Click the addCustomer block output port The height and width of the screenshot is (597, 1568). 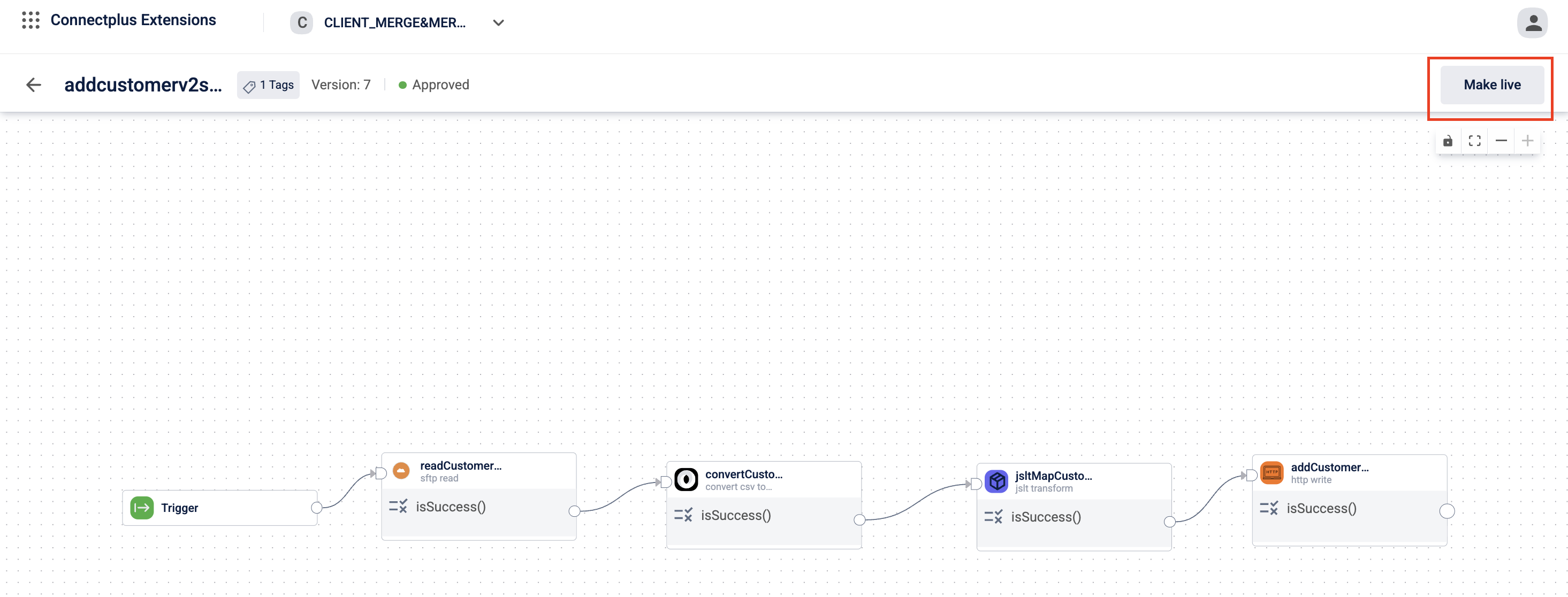click(1447, 511)
